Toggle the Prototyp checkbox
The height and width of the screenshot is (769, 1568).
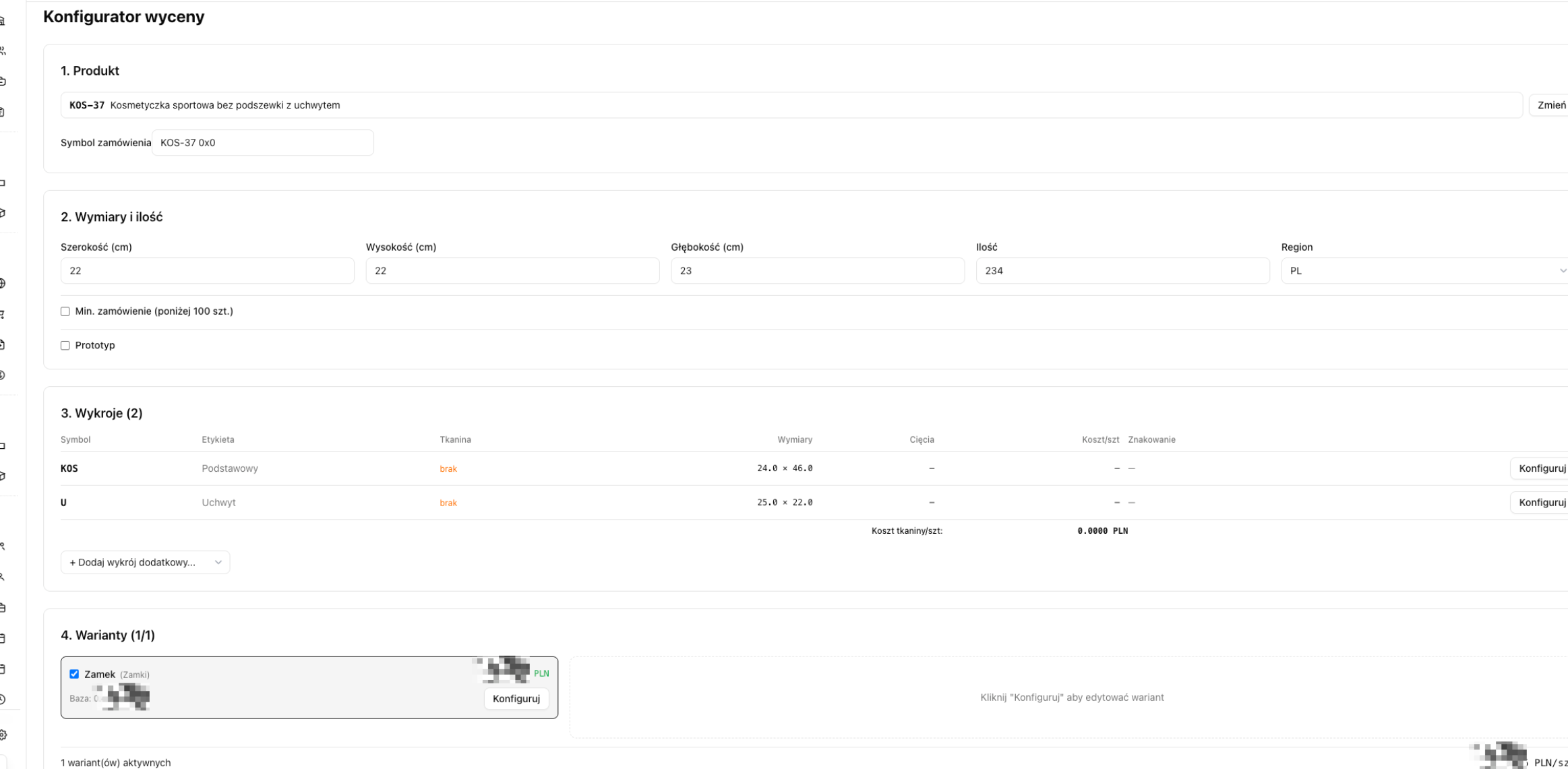(x=65, y=345)
